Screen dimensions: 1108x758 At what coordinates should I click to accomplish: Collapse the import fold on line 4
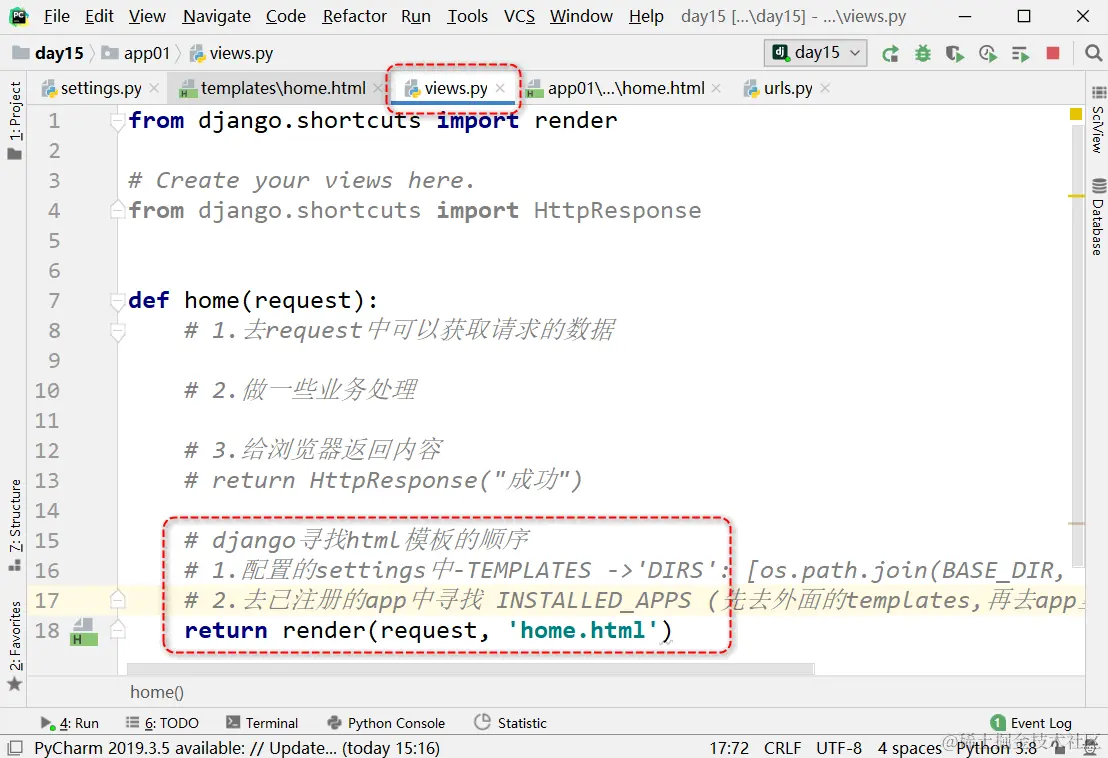click(117, 209)
